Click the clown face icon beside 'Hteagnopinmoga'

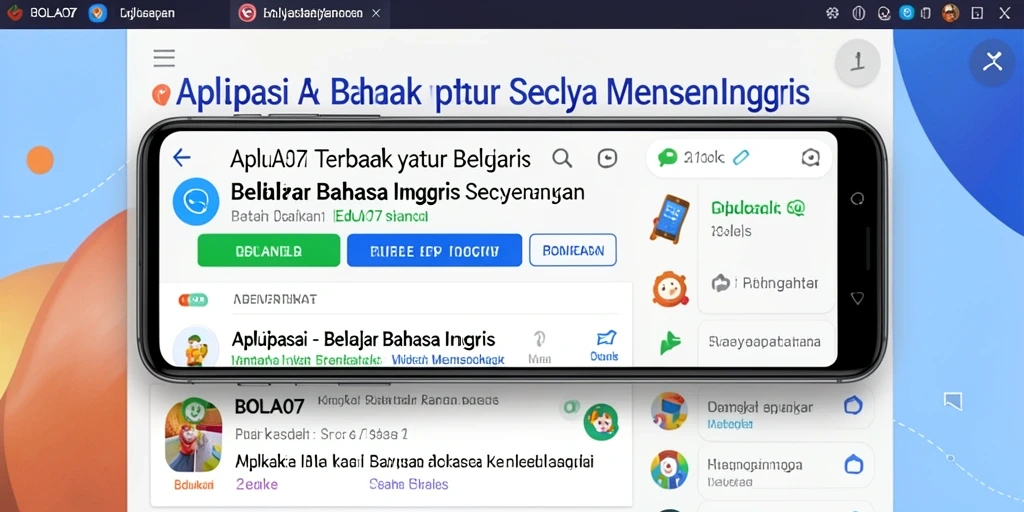click(x=669, y=469)
